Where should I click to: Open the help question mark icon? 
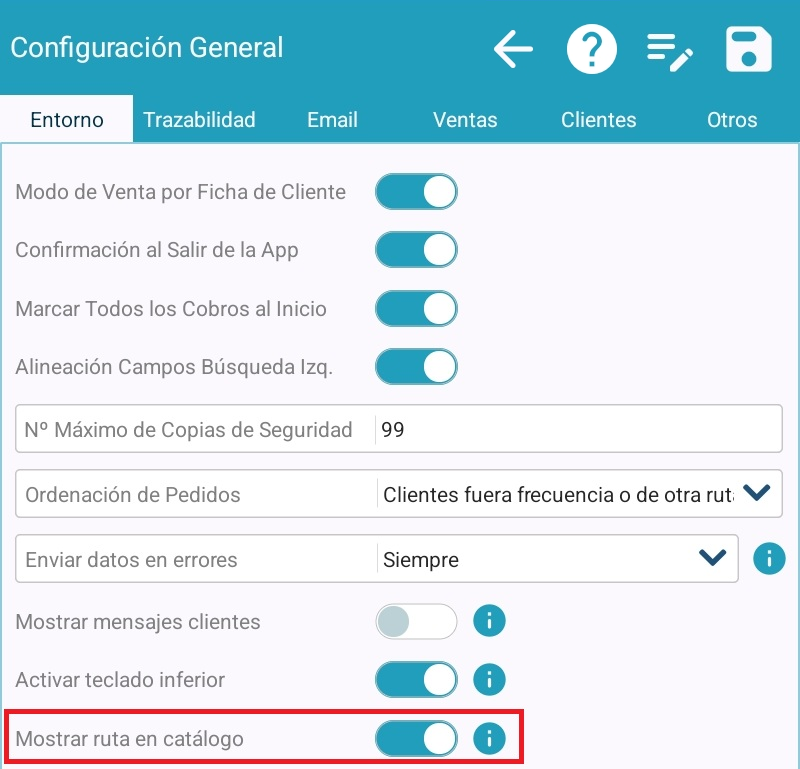click(x=592, y=48)
